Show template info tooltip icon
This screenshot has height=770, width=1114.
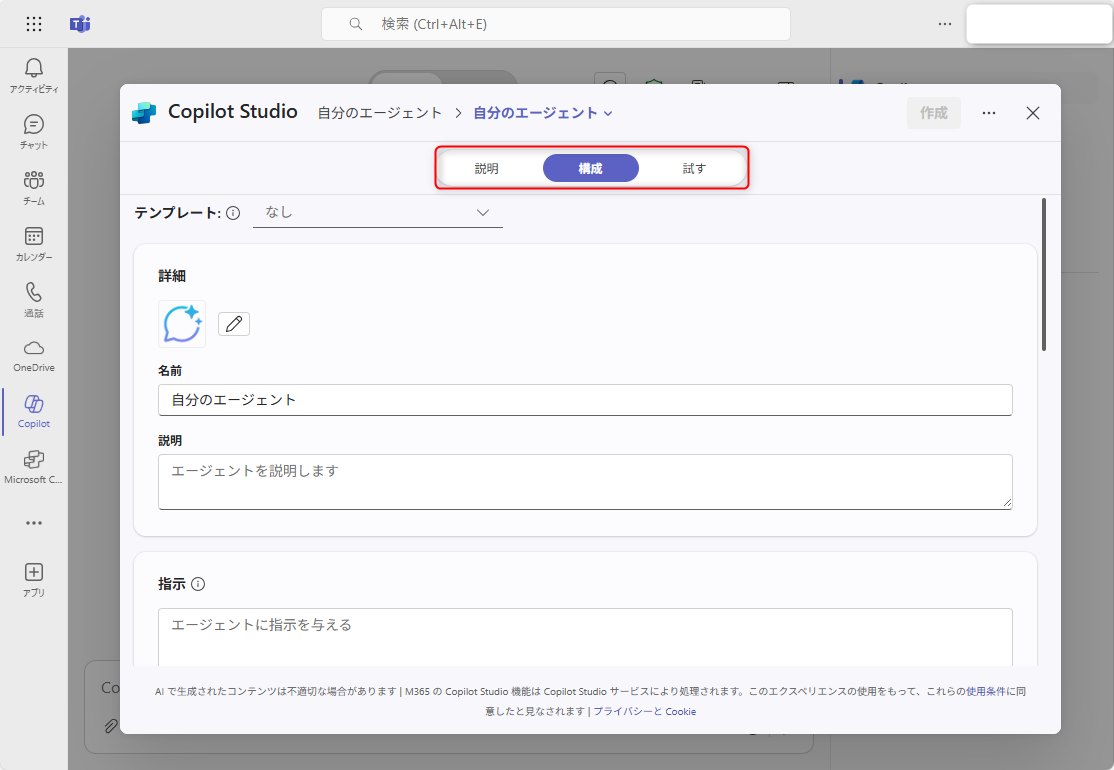click(x=233, y=212)
